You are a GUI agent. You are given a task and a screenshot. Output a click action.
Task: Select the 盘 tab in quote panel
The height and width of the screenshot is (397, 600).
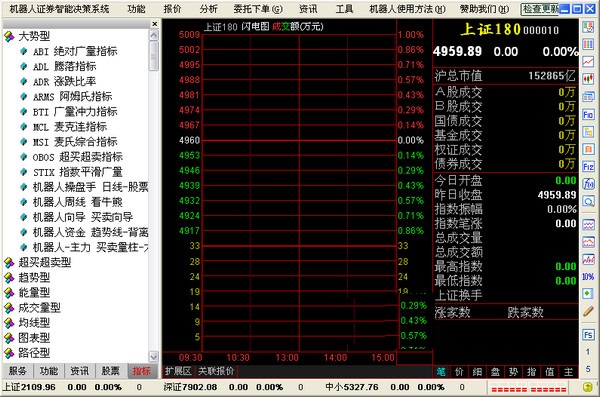[495, 372]
